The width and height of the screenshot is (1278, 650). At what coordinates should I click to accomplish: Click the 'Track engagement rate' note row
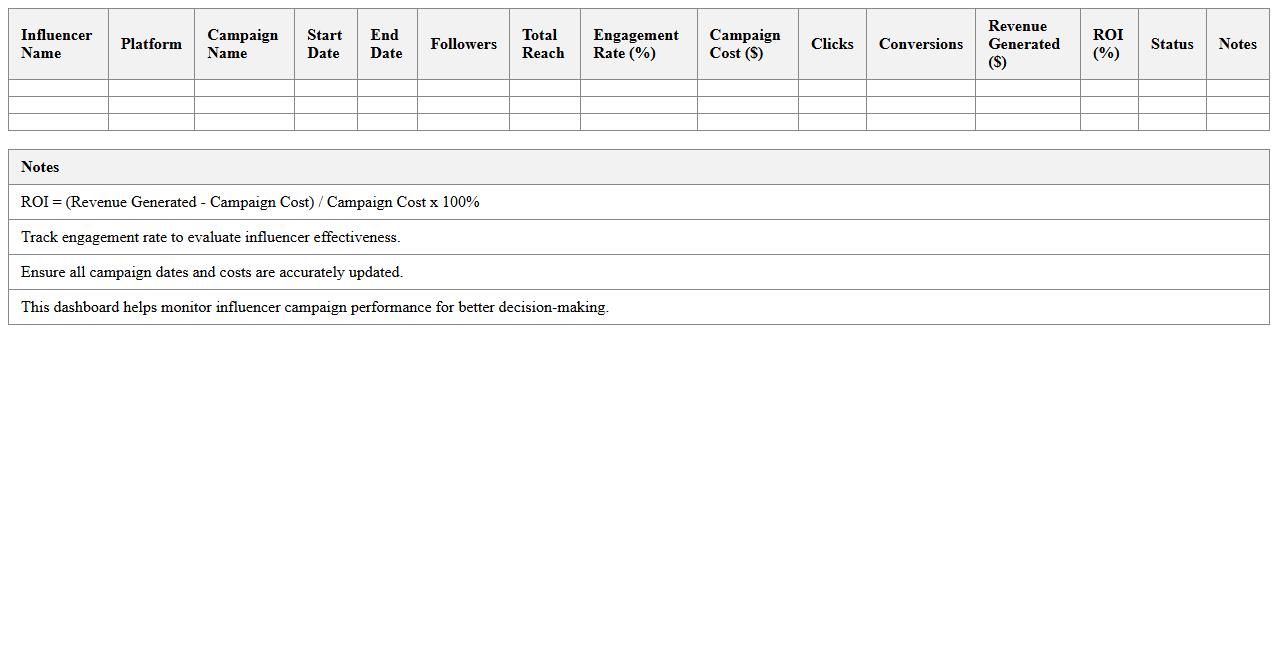tap(210, 237)
